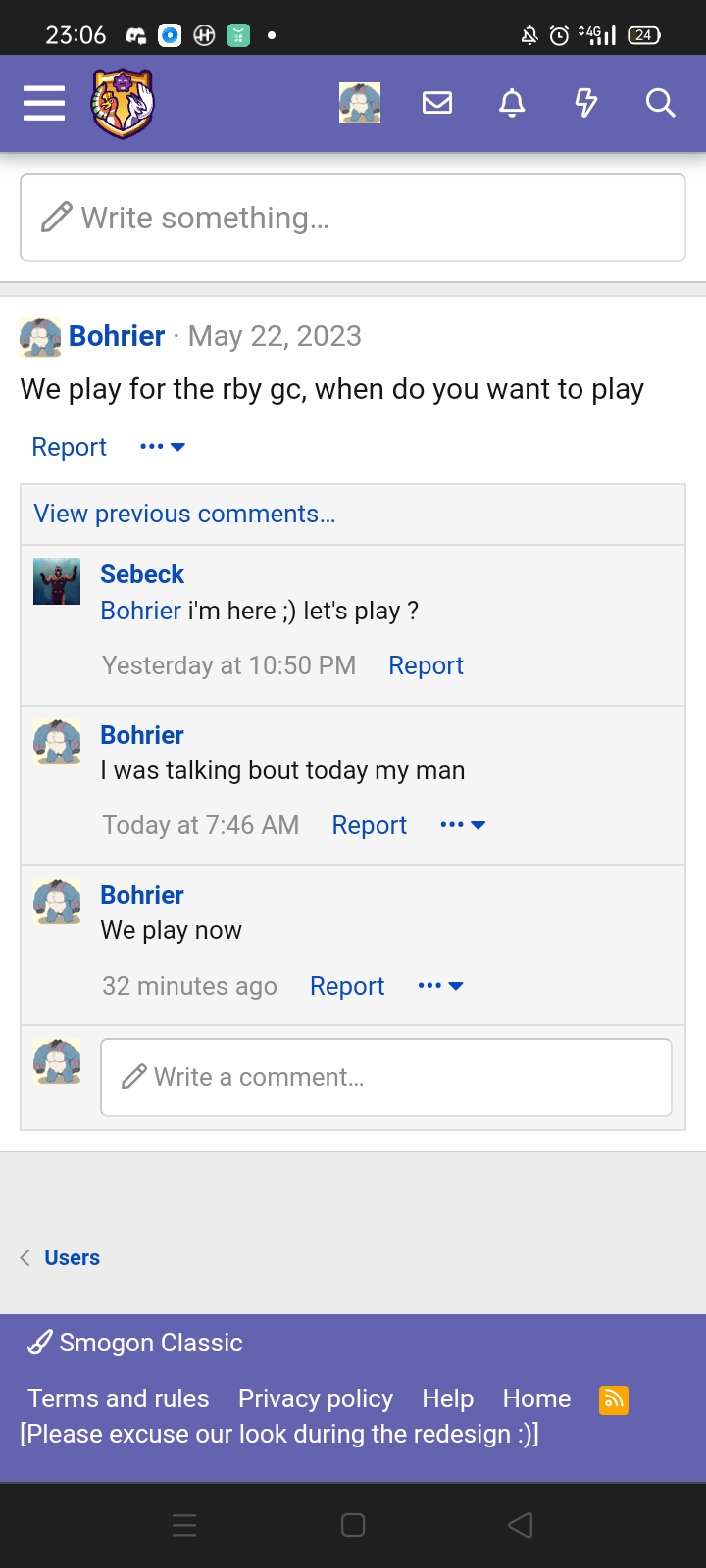Tap Sebeck's avatar thumbnail

(x=57, y=581)
